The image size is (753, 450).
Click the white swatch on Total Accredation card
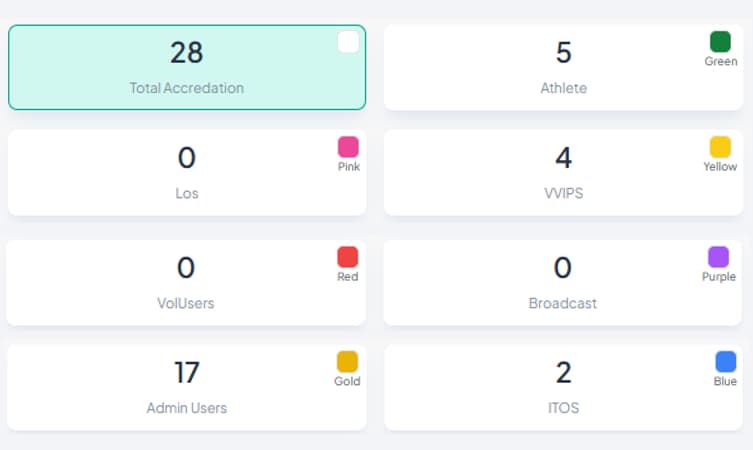click(x=348, y=42)
